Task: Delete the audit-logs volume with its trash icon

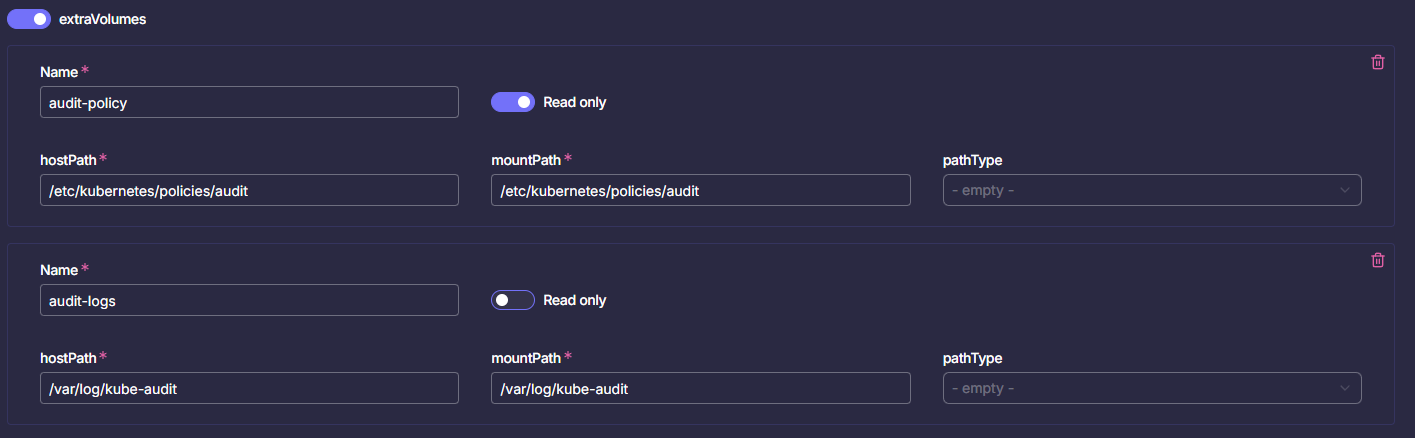Action: tap(1377, 260)
